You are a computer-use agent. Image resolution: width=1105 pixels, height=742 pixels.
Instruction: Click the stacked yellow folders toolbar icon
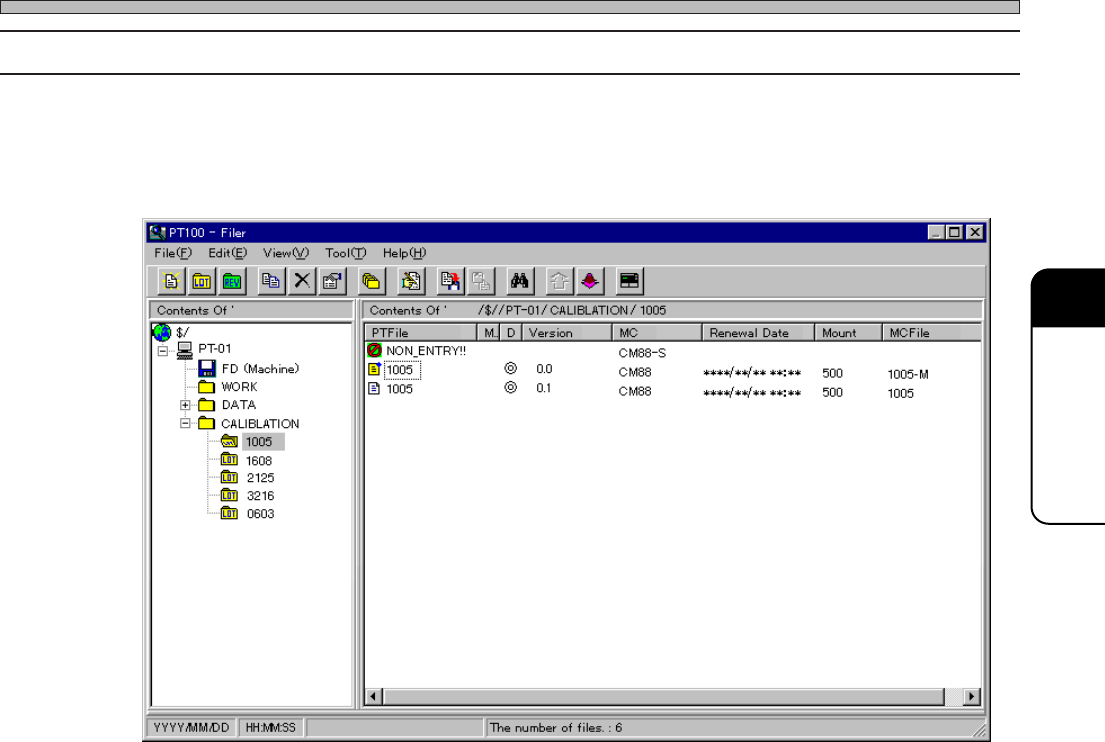[371, 281]
